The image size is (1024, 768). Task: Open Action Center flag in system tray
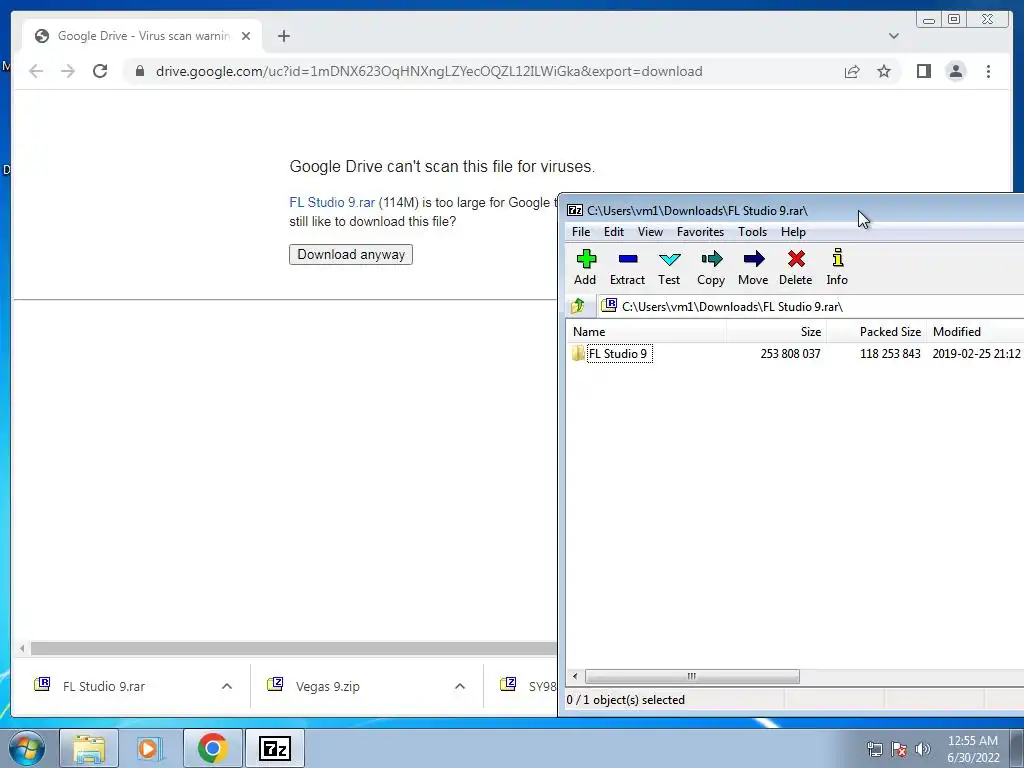point(899,749)
